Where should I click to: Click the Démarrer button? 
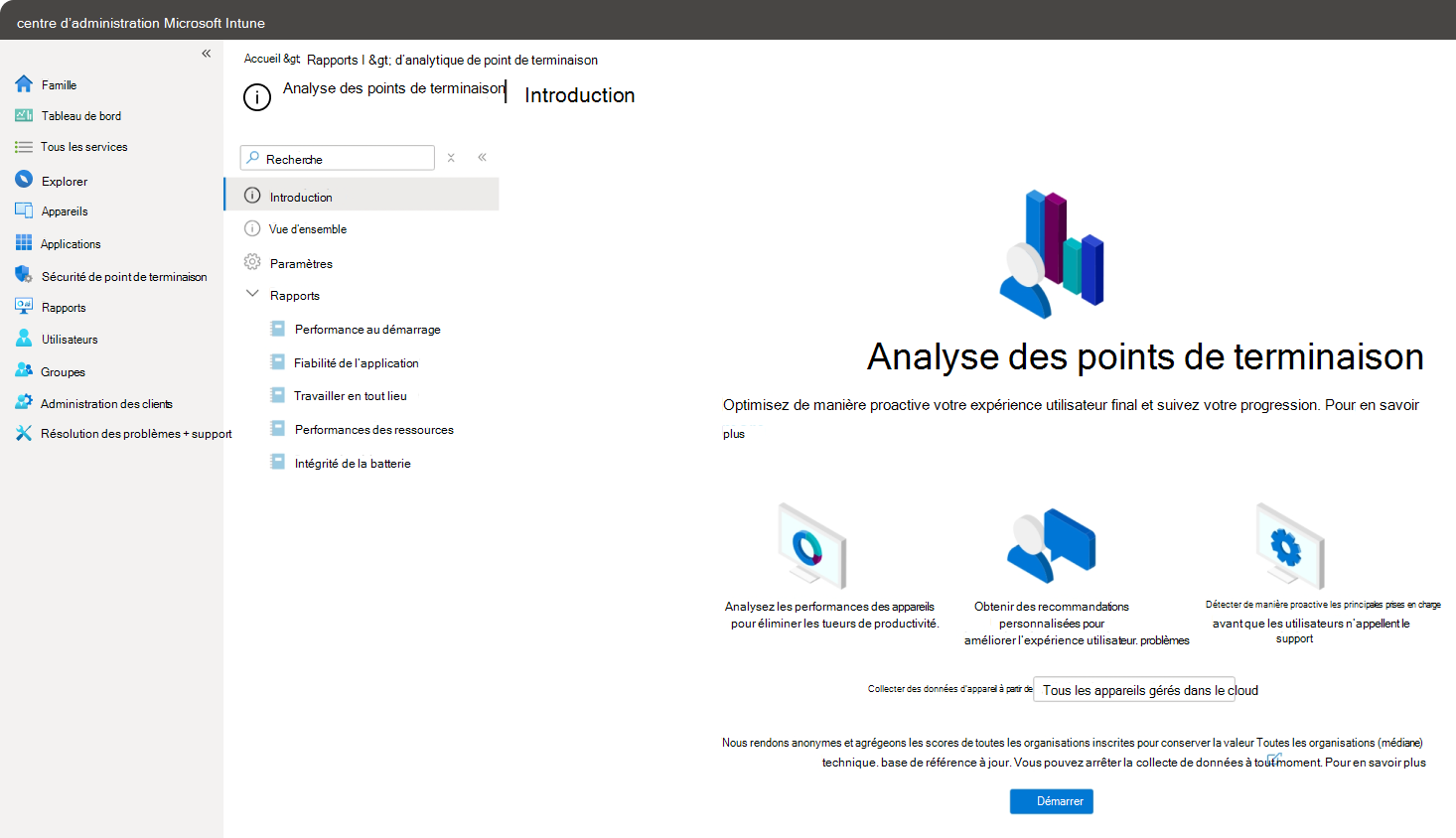click(x=1052, y=801)
